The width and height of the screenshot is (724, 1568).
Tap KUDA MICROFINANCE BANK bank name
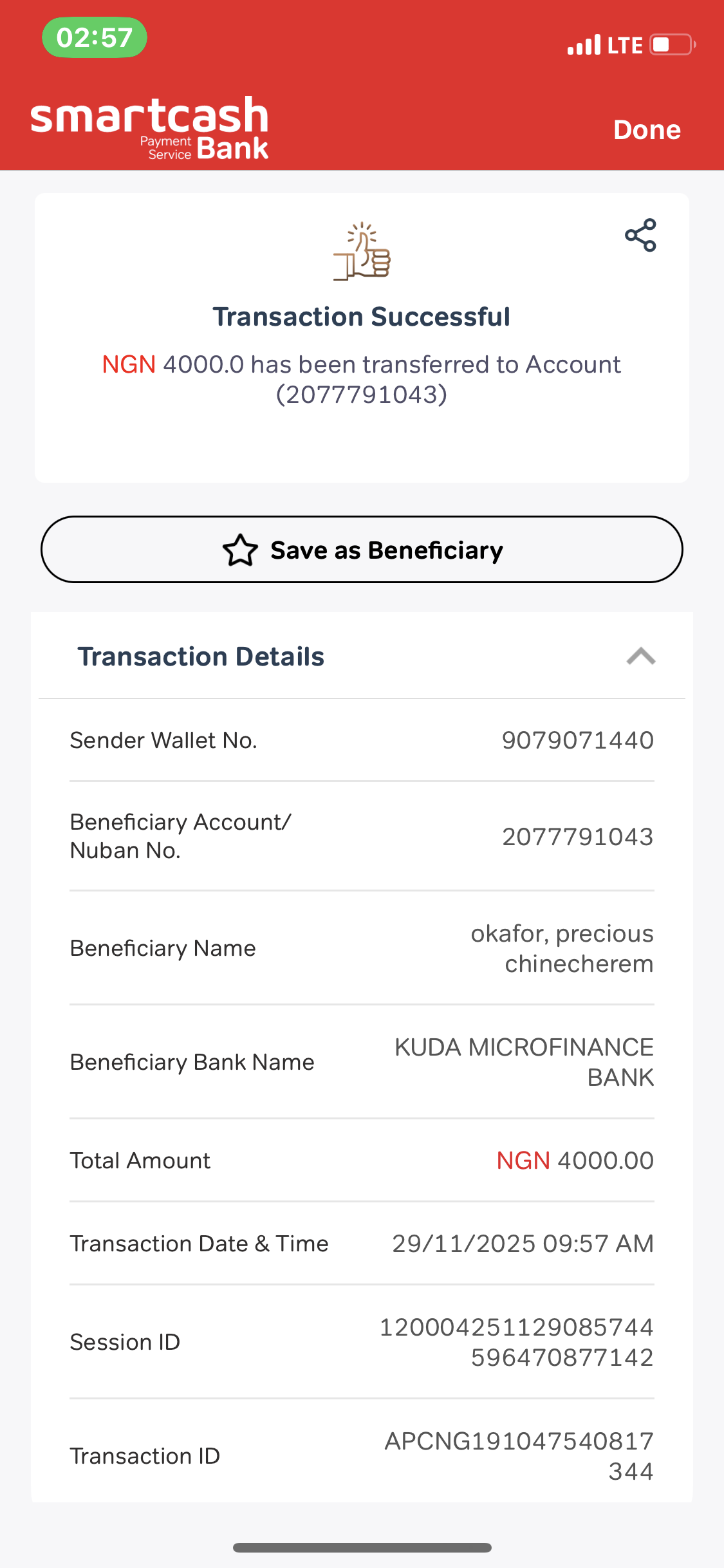pos(524,1062)
